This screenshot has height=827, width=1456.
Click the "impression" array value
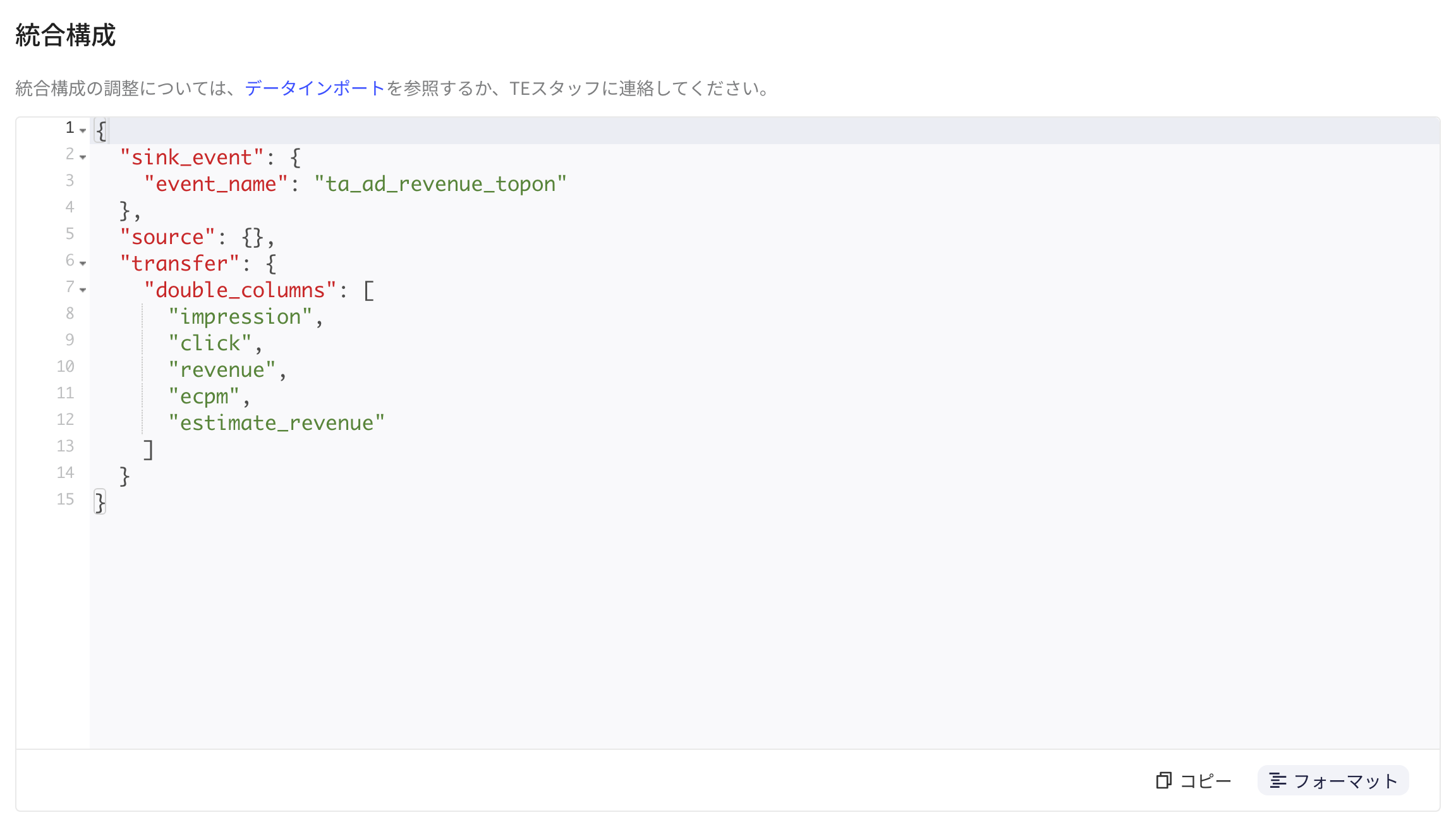[240, 316]
